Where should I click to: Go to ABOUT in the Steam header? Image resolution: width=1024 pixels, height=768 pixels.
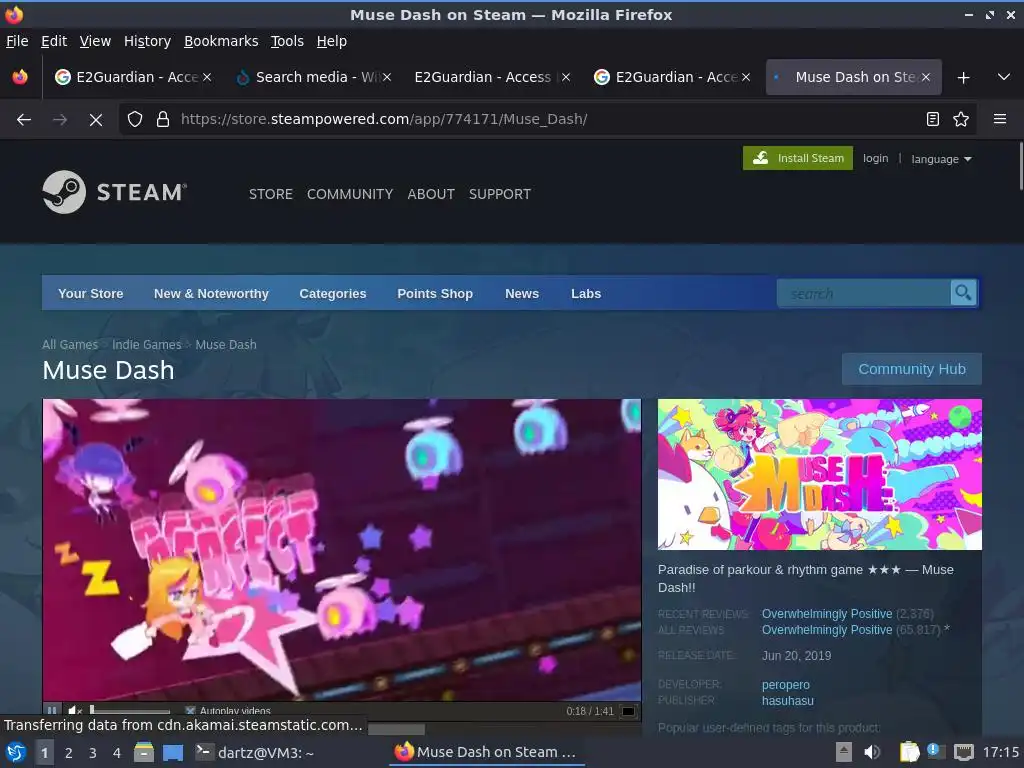[431, 194]
